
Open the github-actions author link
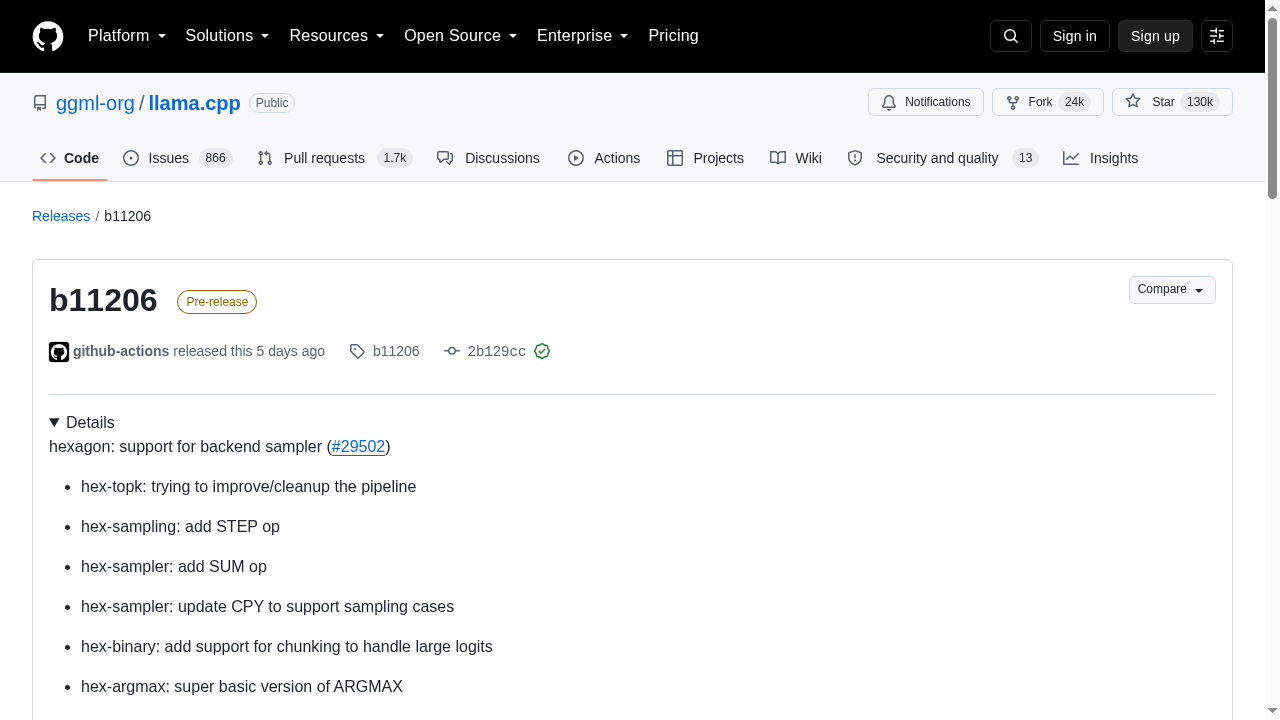click(121, 351)
